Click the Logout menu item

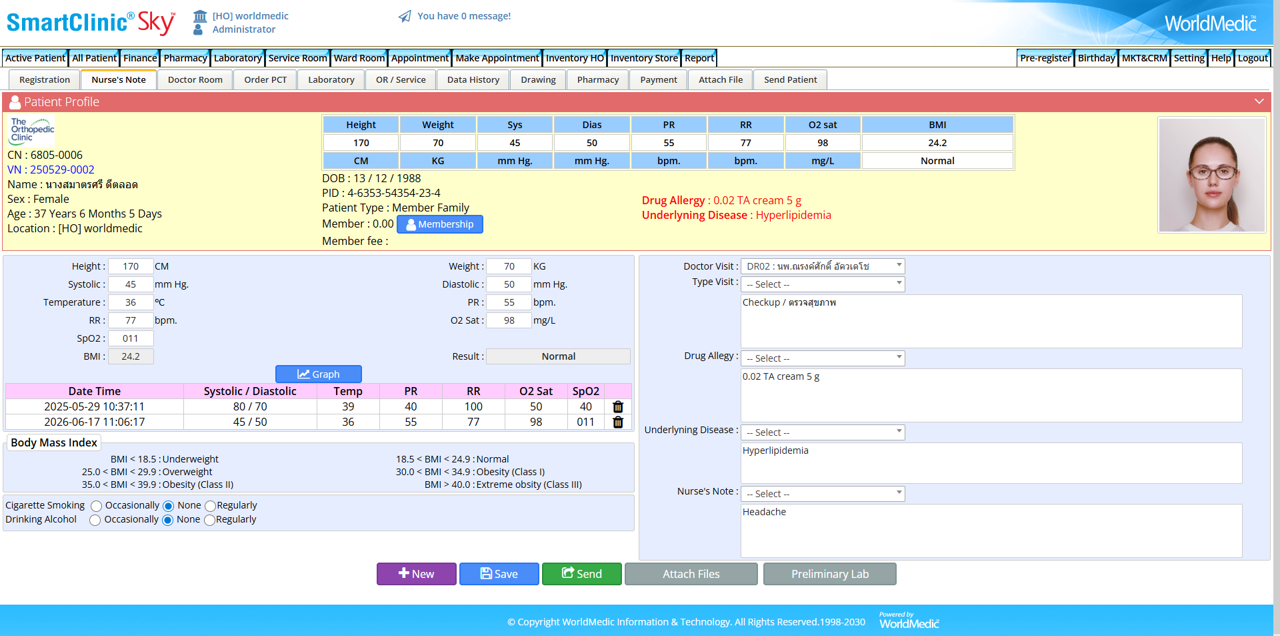click(1252, 58)
